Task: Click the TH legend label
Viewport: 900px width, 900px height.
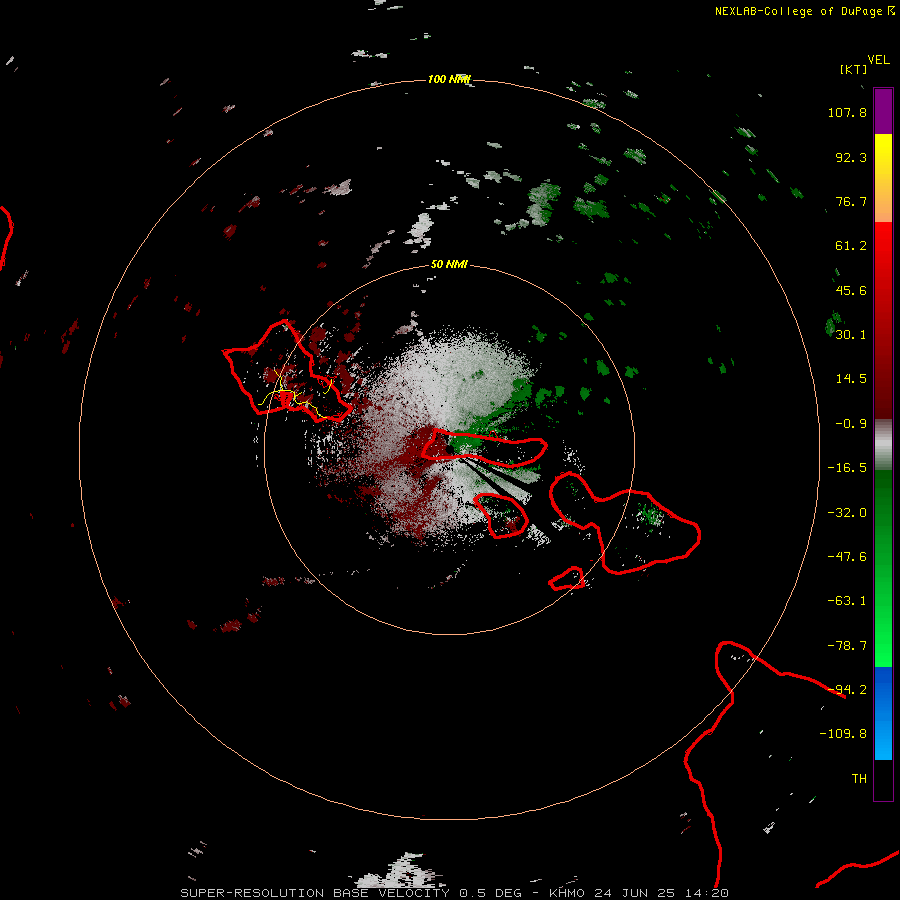Action: [x=859, y=779]
